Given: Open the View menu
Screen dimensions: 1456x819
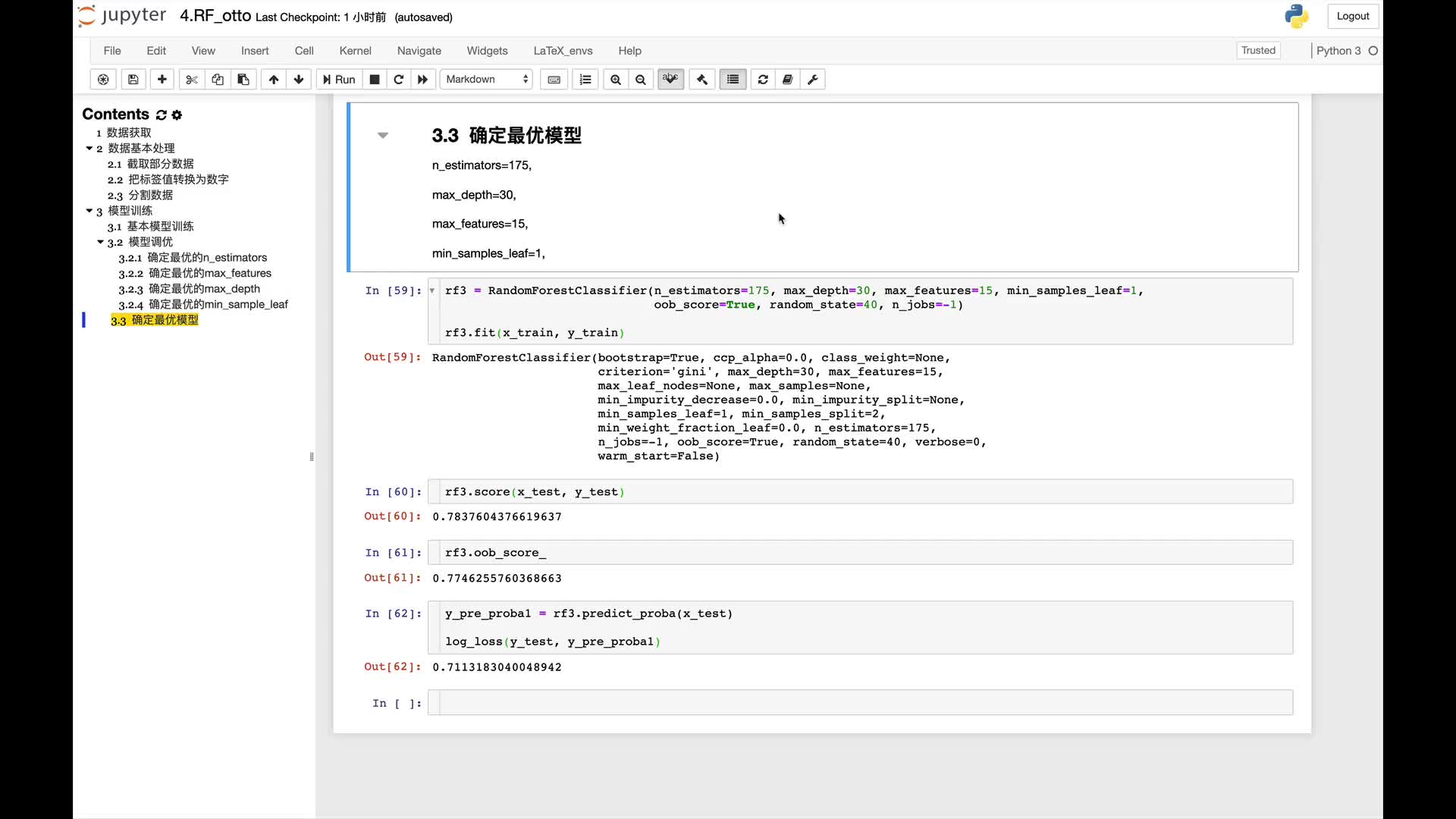Looking at the screenshot, I should 203,51.
